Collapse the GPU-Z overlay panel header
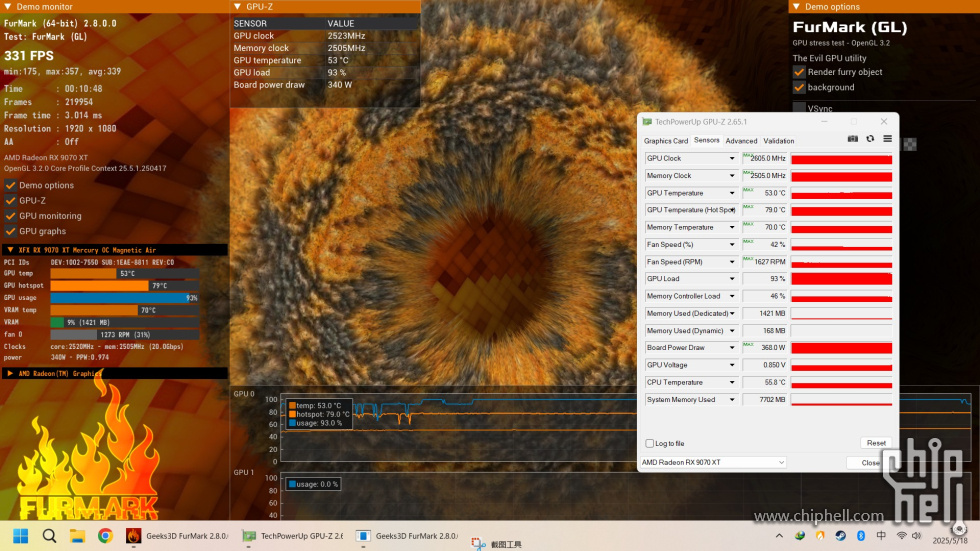The width and height of the screenshot is (980, 551). (238, 6)
